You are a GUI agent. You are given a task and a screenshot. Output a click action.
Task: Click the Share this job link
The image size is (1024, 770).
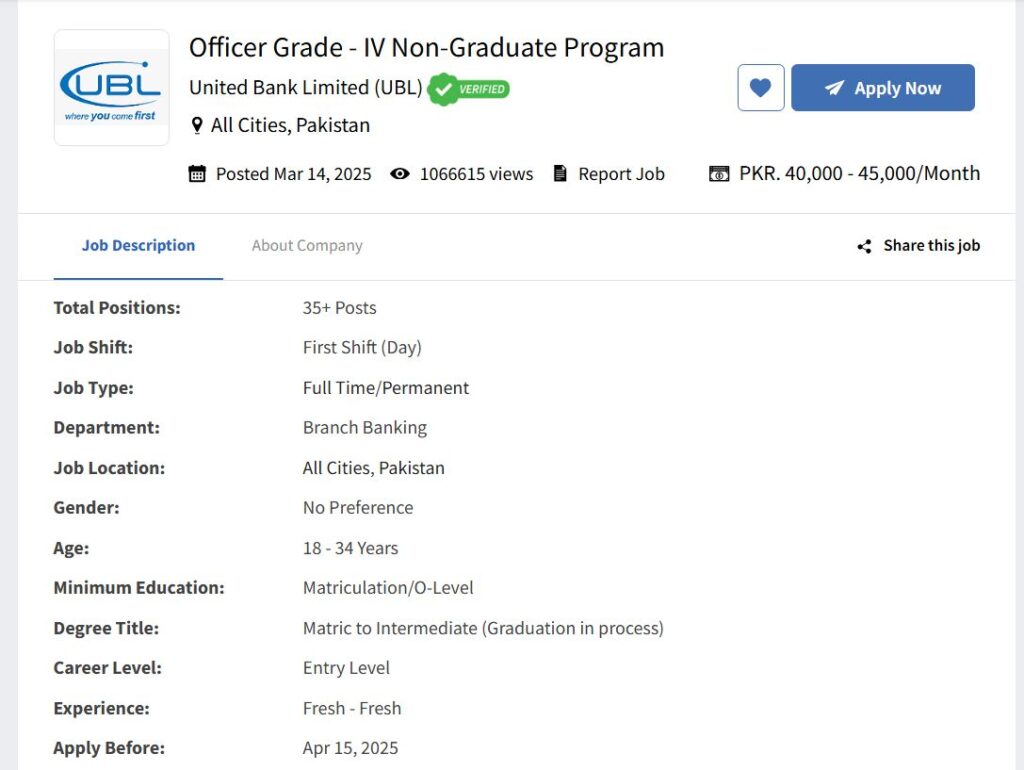click(x=931, y=246)
